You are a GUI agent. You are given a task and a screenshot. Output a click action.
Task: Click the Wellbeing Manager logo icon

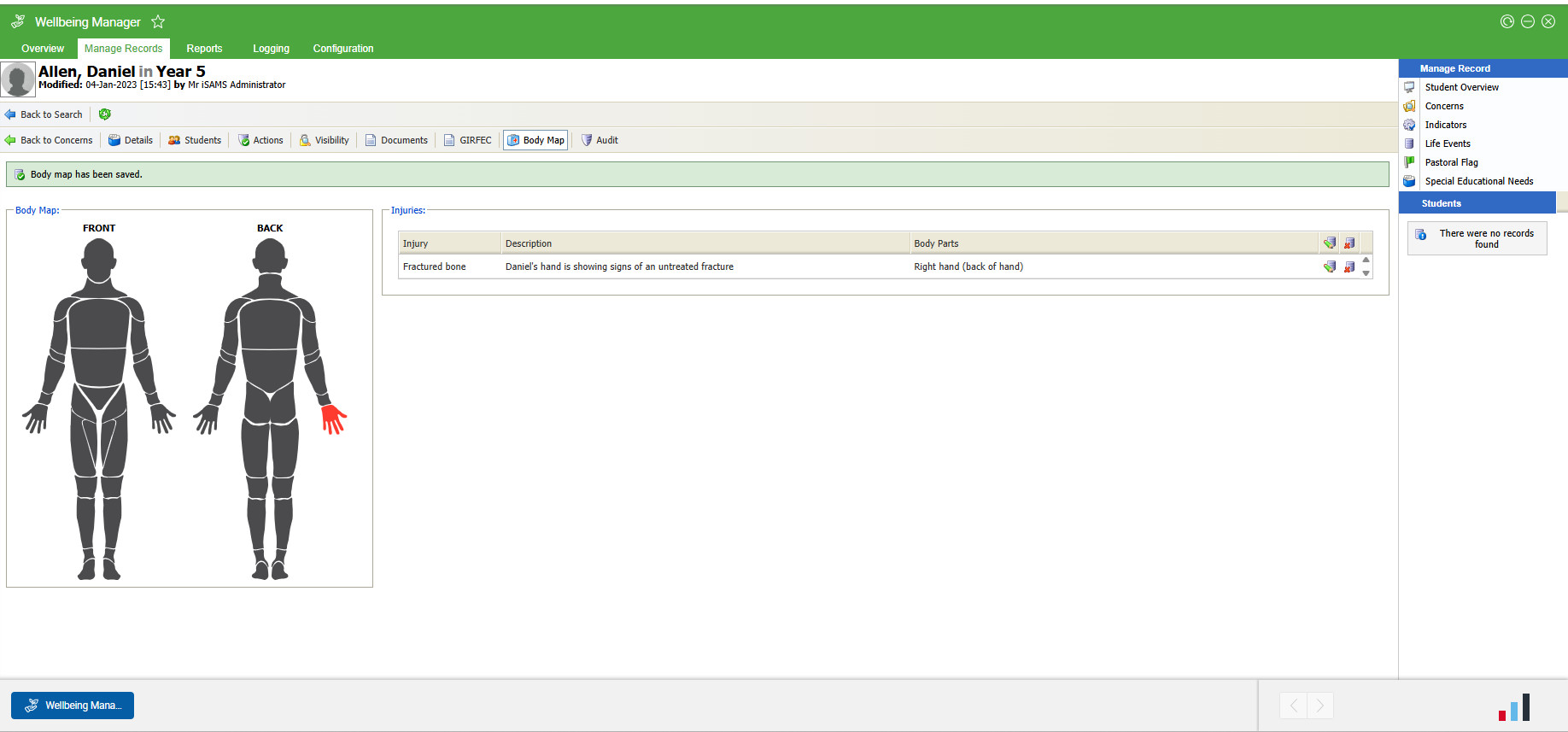(18, 22)
